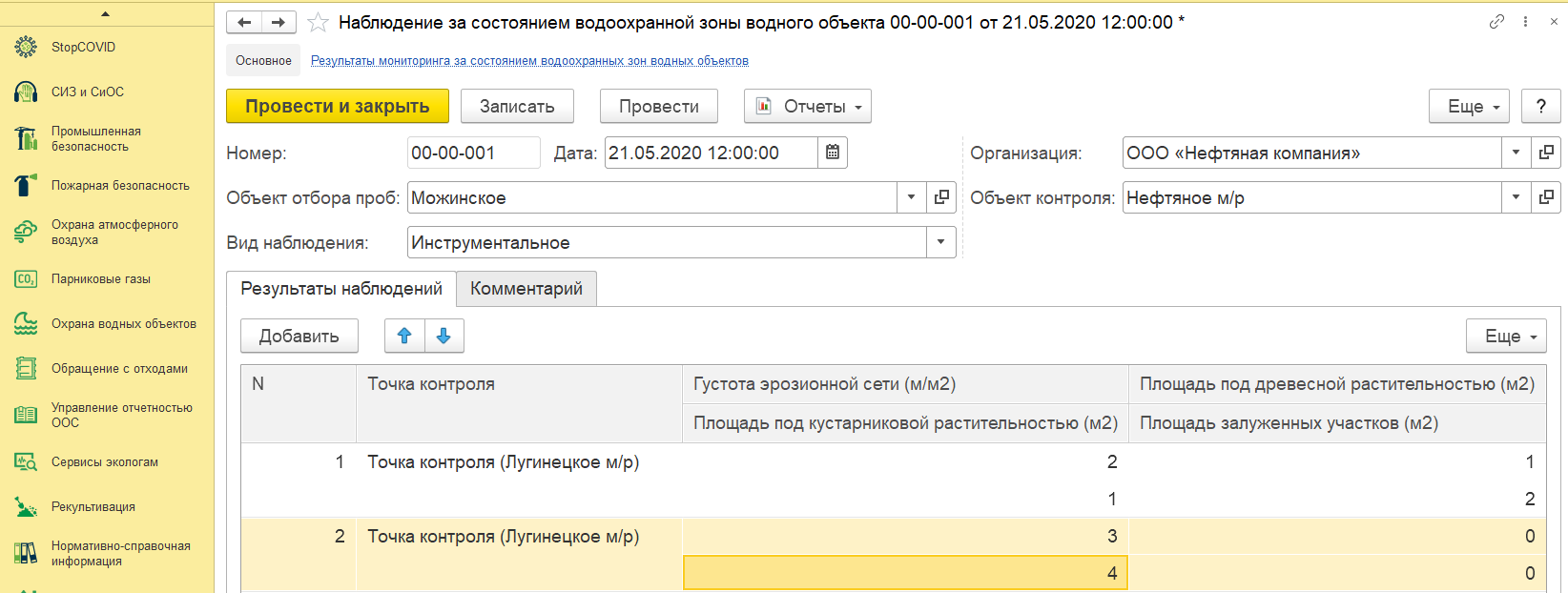Focus Организация field Нефтяная компания

(1312, 153)
